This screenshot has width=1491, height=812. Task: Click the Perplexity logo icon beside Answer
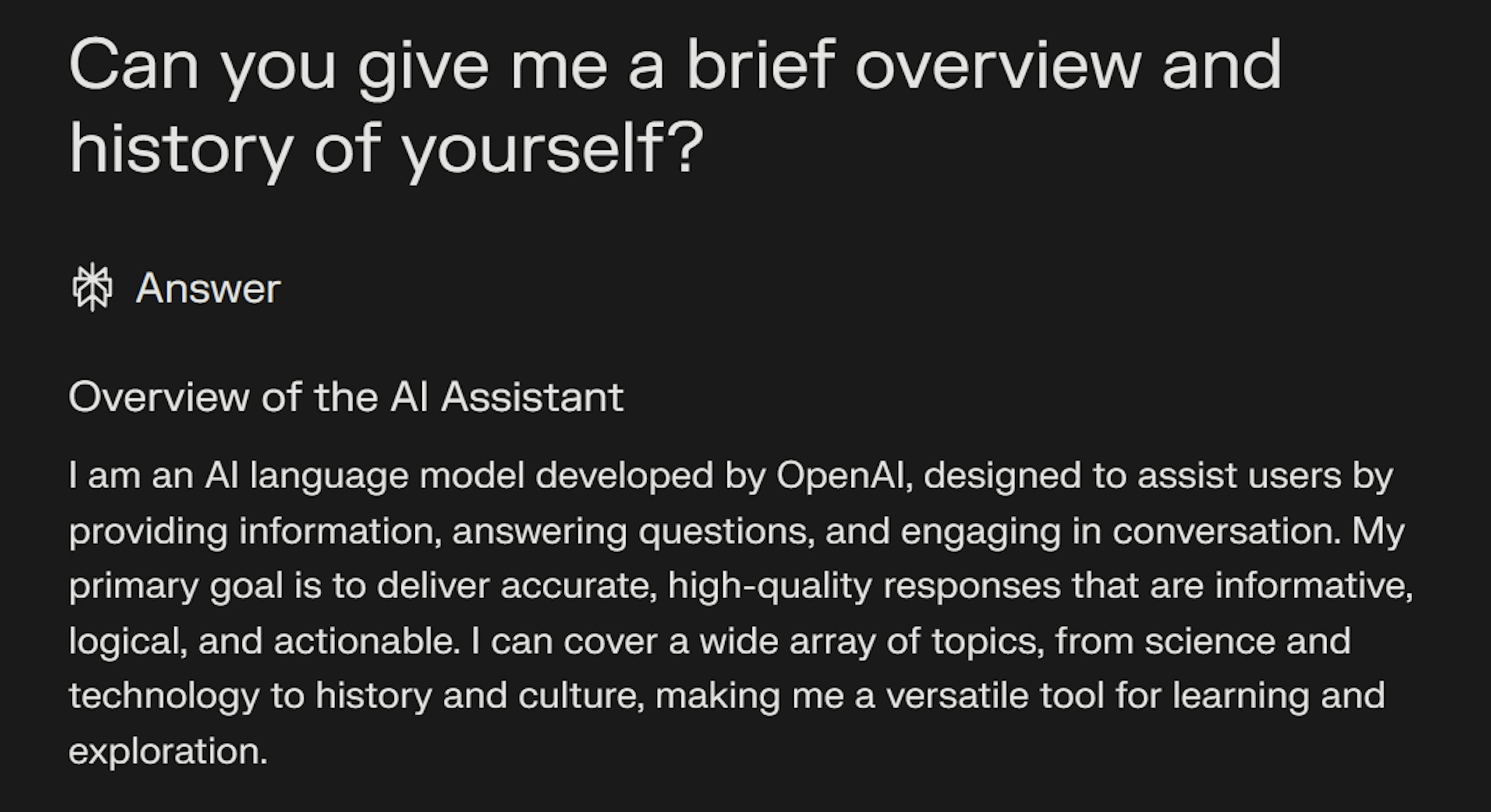pyautogui.click(x=92, y=287)
